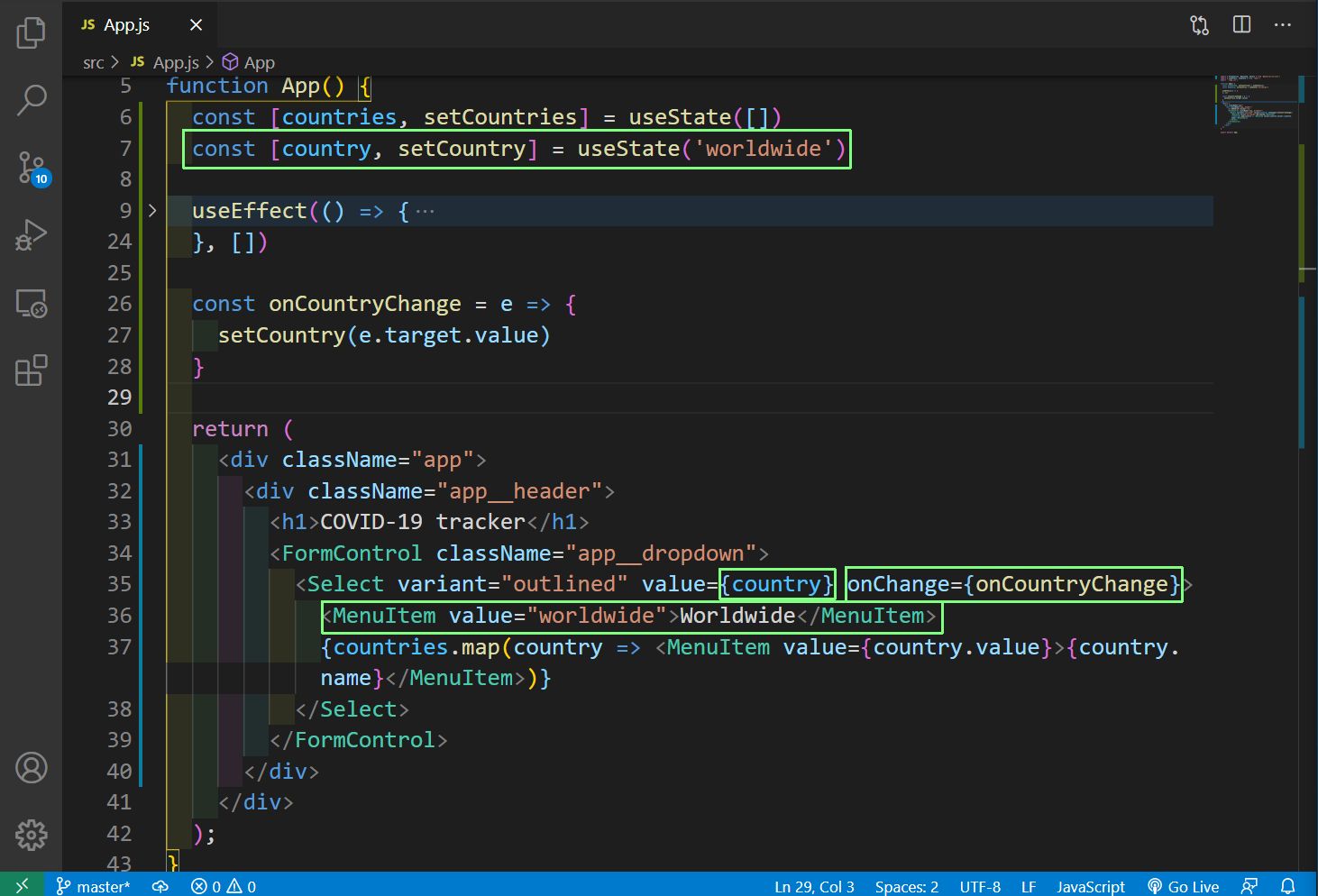1318x896 pixels.
Task: Open the errors and warnings indicator
Action: coord(224,886)
